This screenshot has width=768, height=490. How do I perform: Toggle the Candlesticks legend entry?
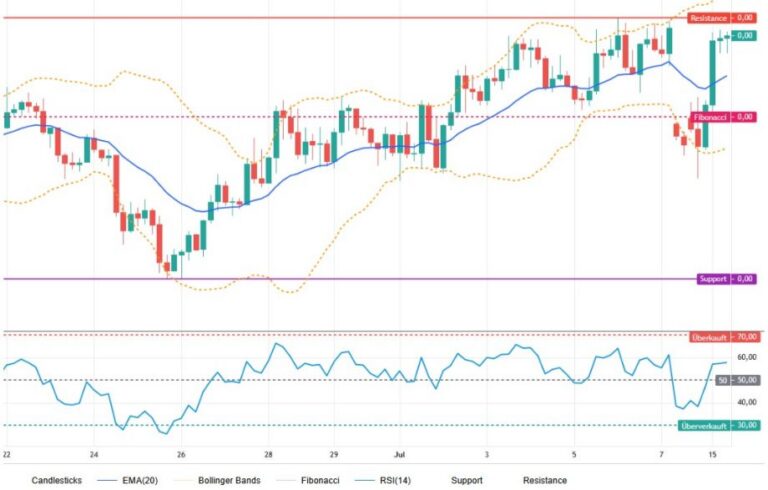(x=56, y=480)
